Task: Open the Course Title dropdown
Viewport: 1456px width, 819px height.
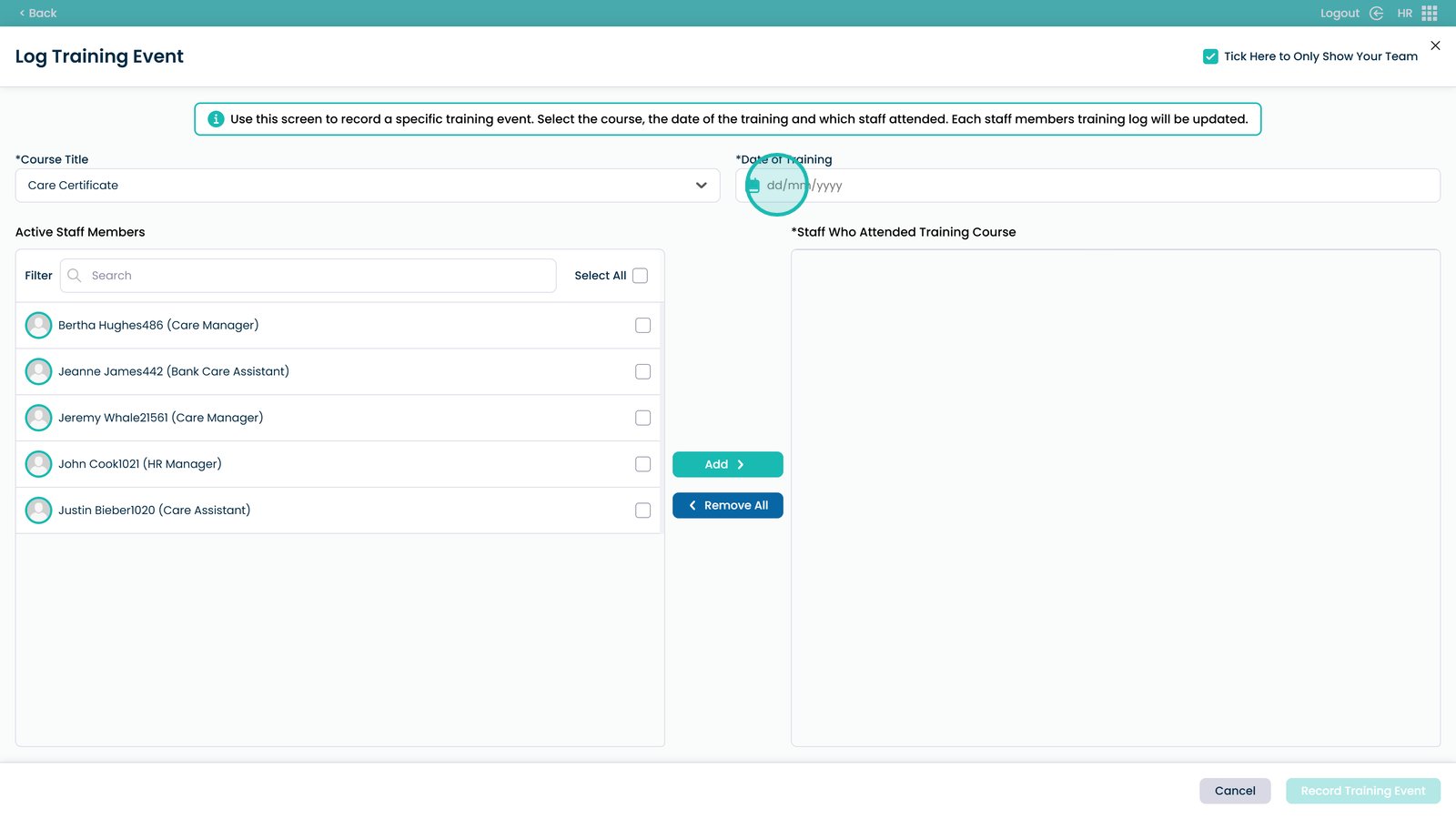Action: pos(368,186)
